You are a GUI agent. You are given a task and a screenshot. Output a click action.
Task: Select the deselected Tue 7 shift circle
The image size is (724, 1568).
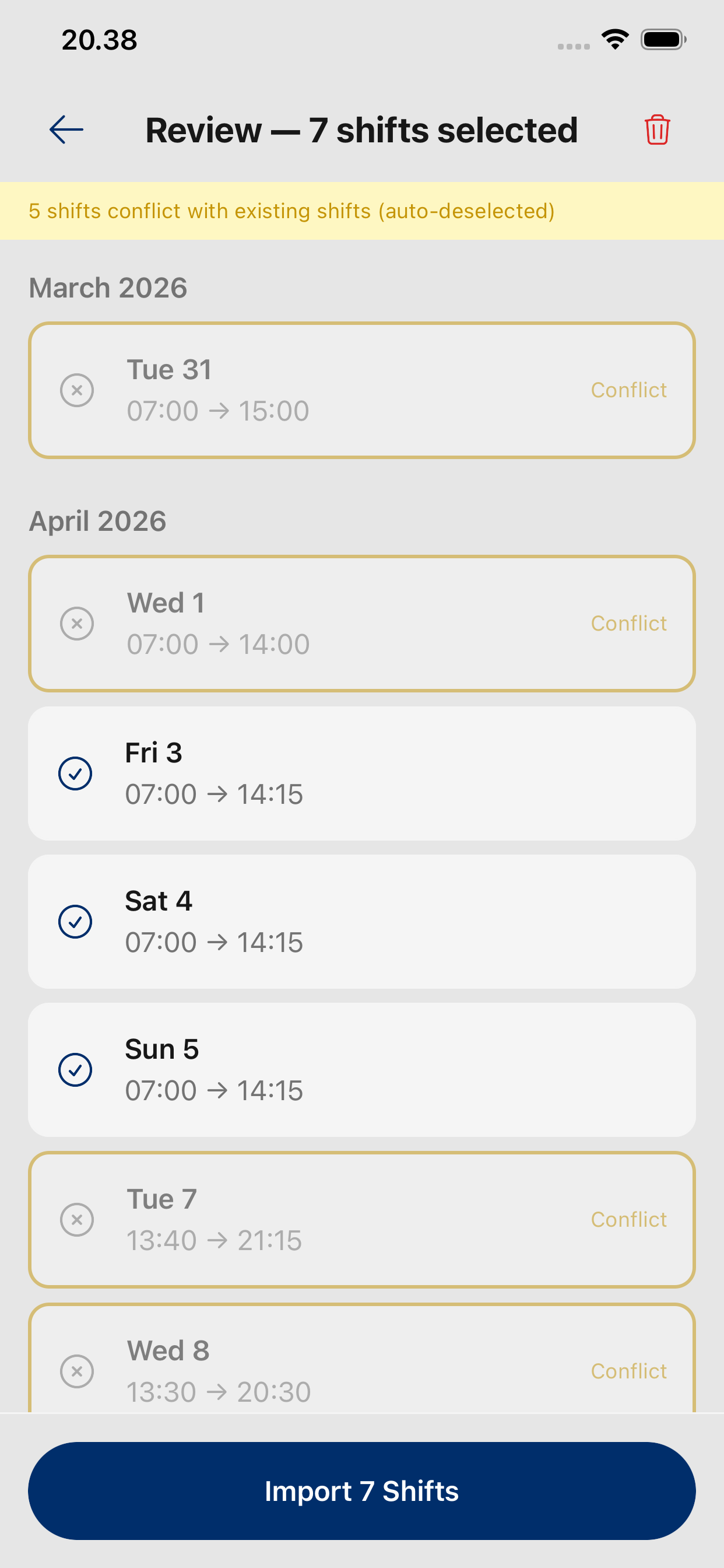click(x=77, y=1220)
